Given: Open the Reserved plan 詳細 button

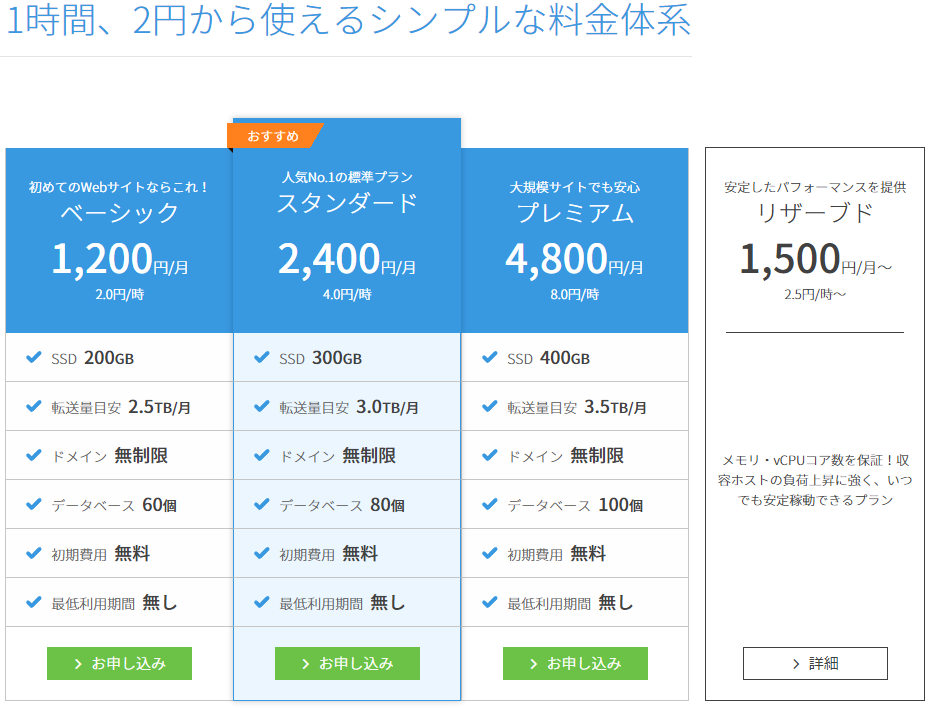Looking at the screenshot, I should pyautogui.click(x=815, y=663).
